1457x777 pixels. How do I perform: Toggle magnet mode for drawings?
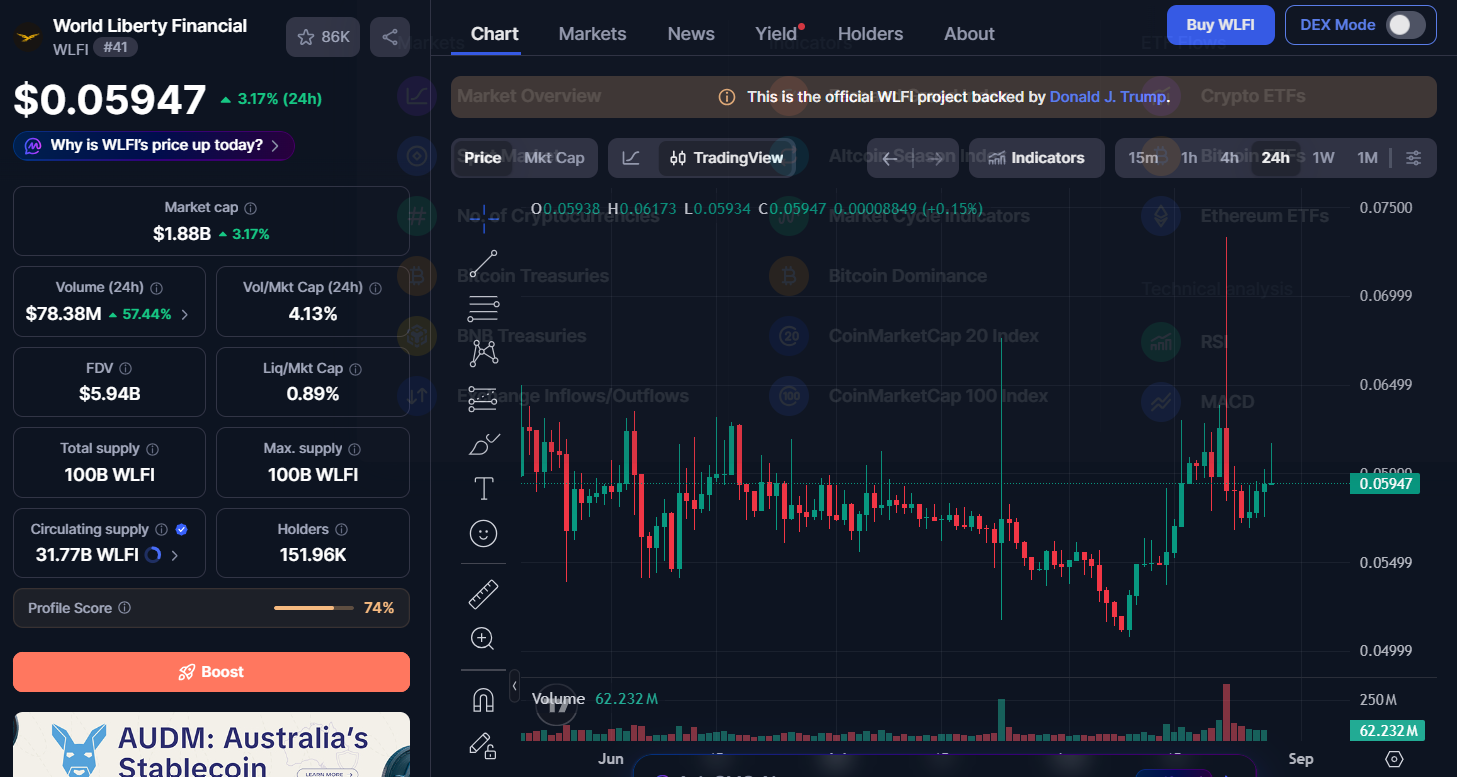pyautogui.click(x=484, y=700)
